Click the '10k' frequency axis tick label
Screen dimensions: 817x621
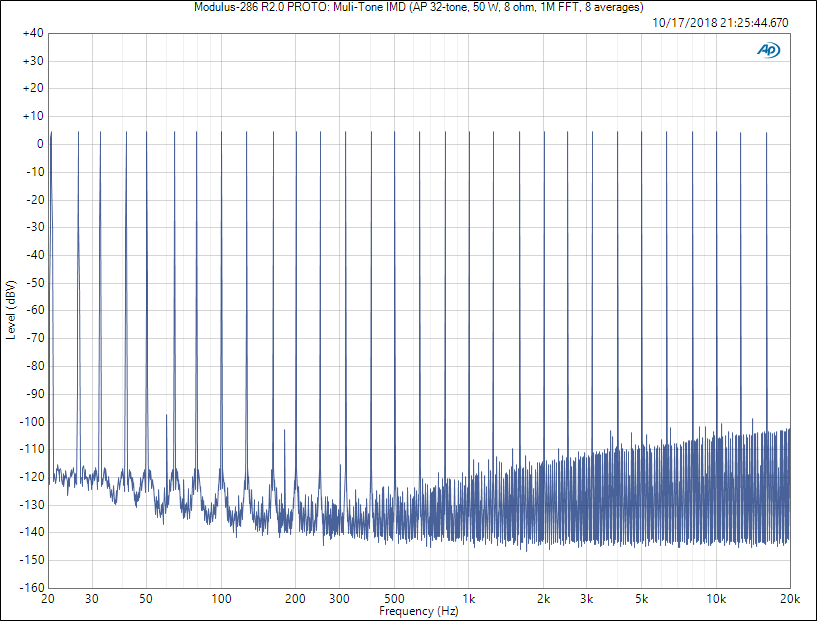(x=716, y=599)
